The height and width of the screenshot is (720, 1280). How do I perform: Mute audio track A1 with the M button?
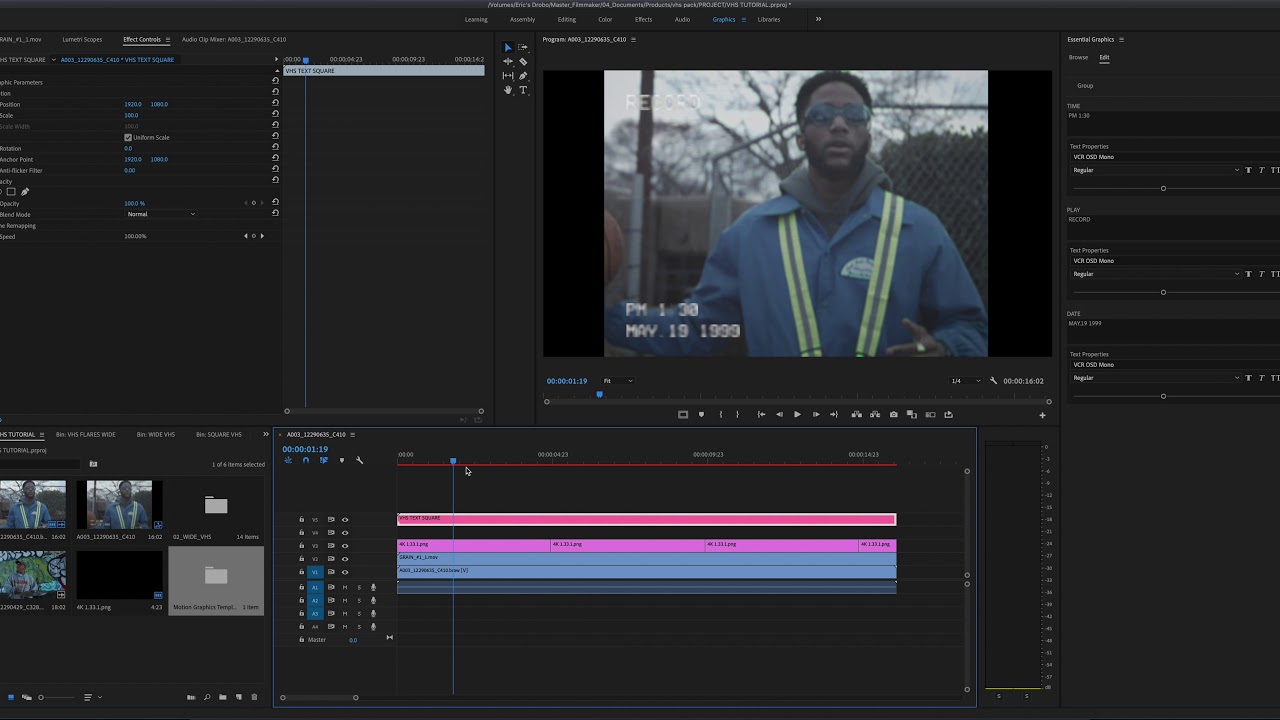click(345, 587)
